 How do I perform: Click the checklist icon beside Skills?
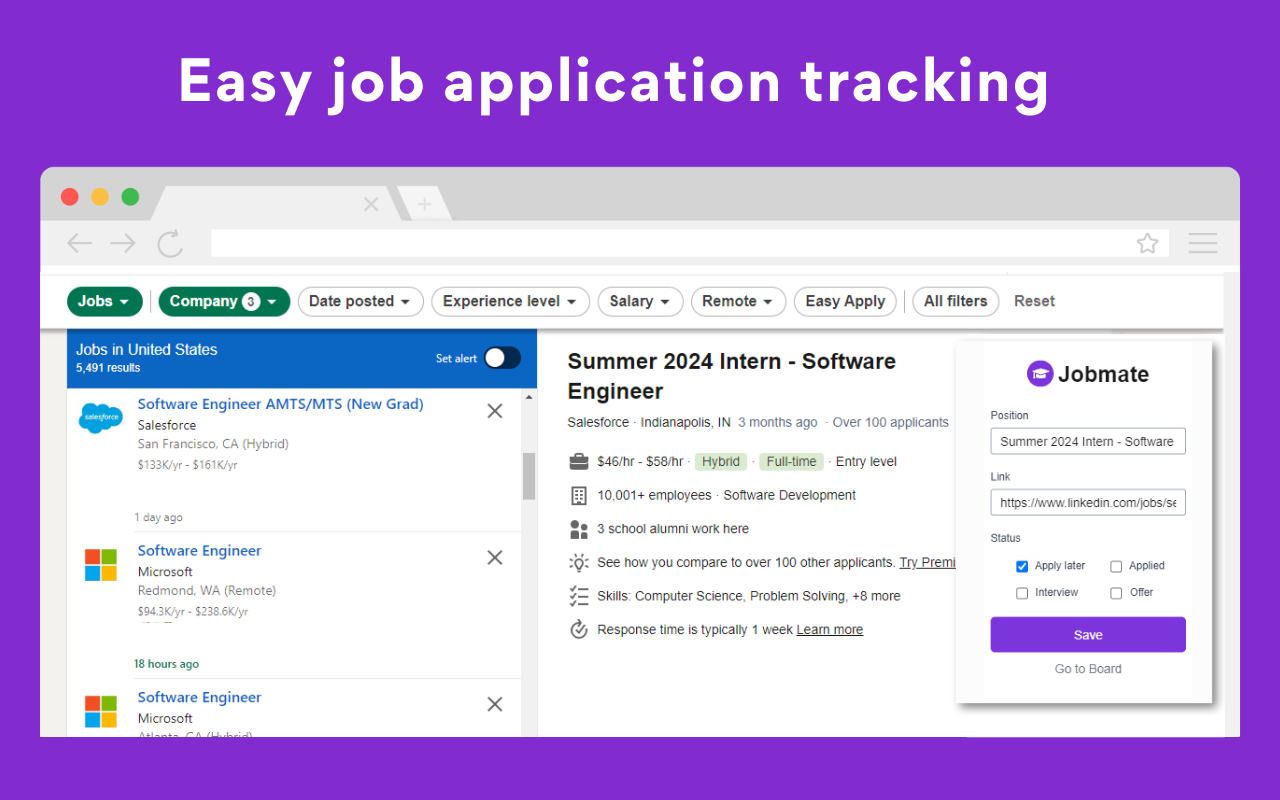(578, 596)
